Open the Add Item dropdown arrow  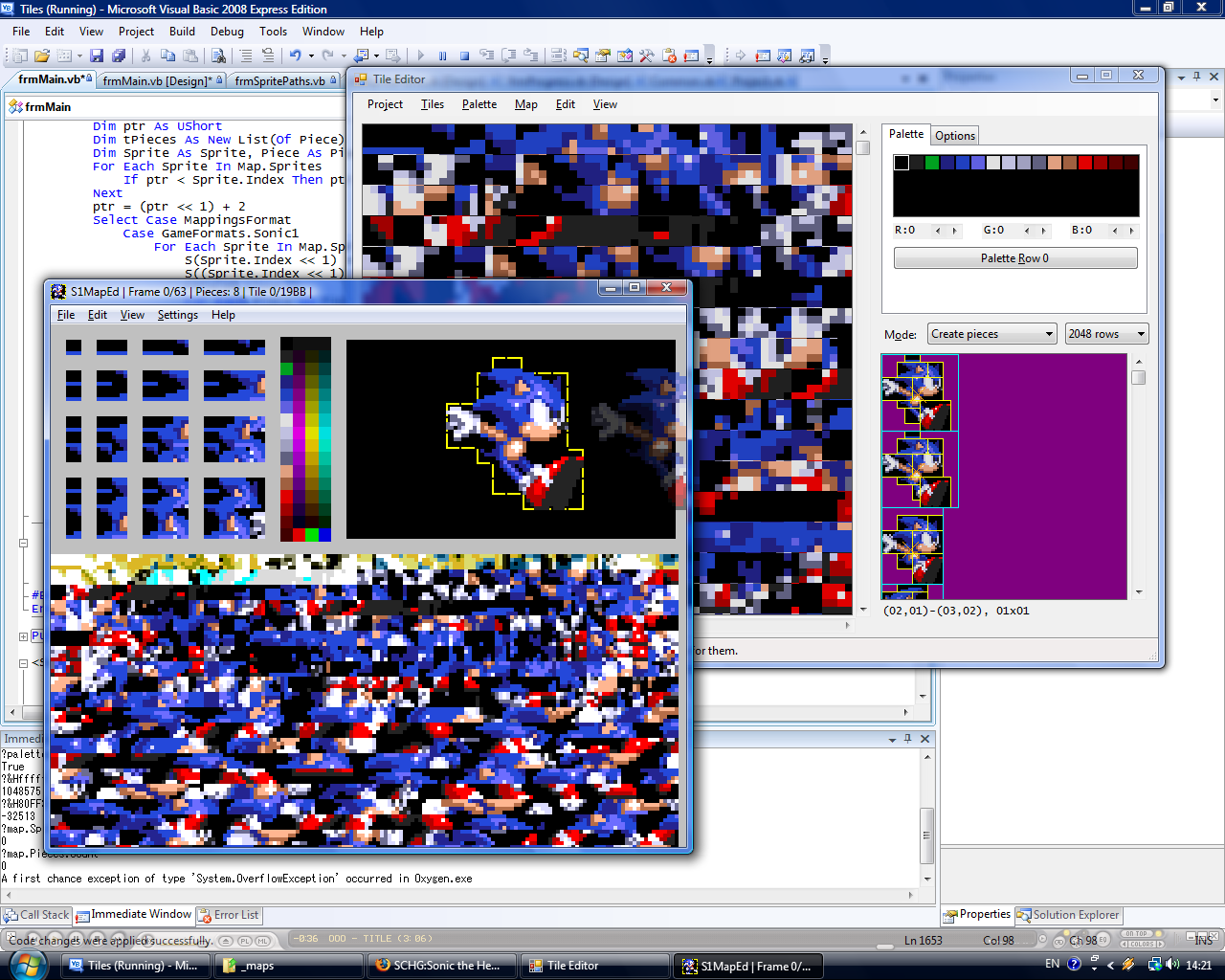[x=80, y=56]
